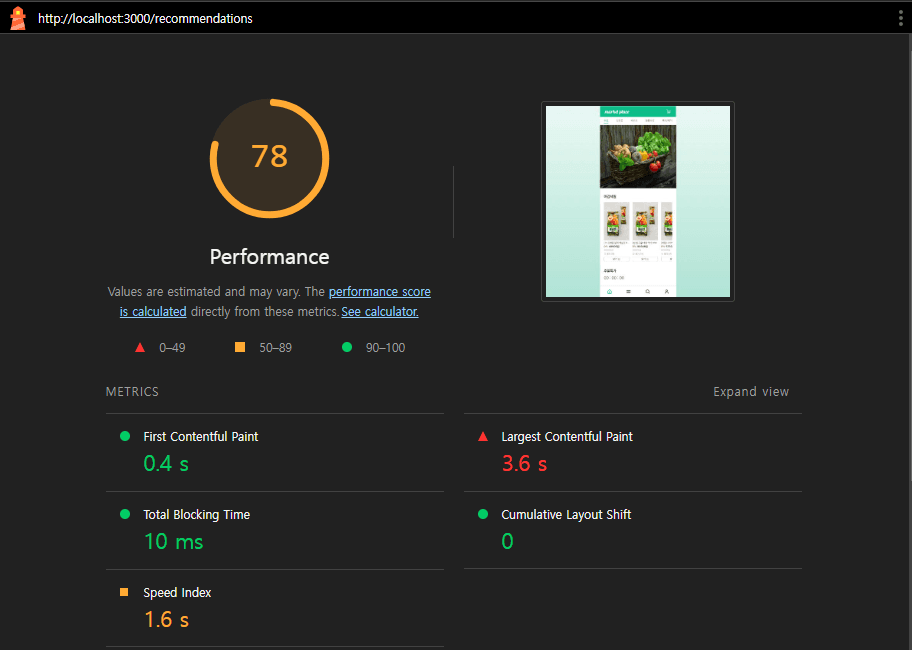The width and height of the screenshot is (912, 650).
Task: Open the 'performance score is calculated' link
Action: click(x=379, y=292)
